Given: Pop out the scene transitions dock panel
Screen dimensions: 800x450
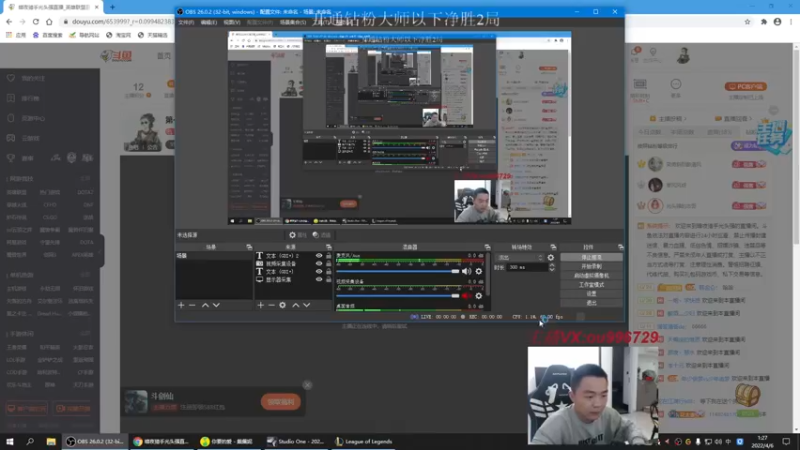Looking at the screenshot, I should pos(553,247).
